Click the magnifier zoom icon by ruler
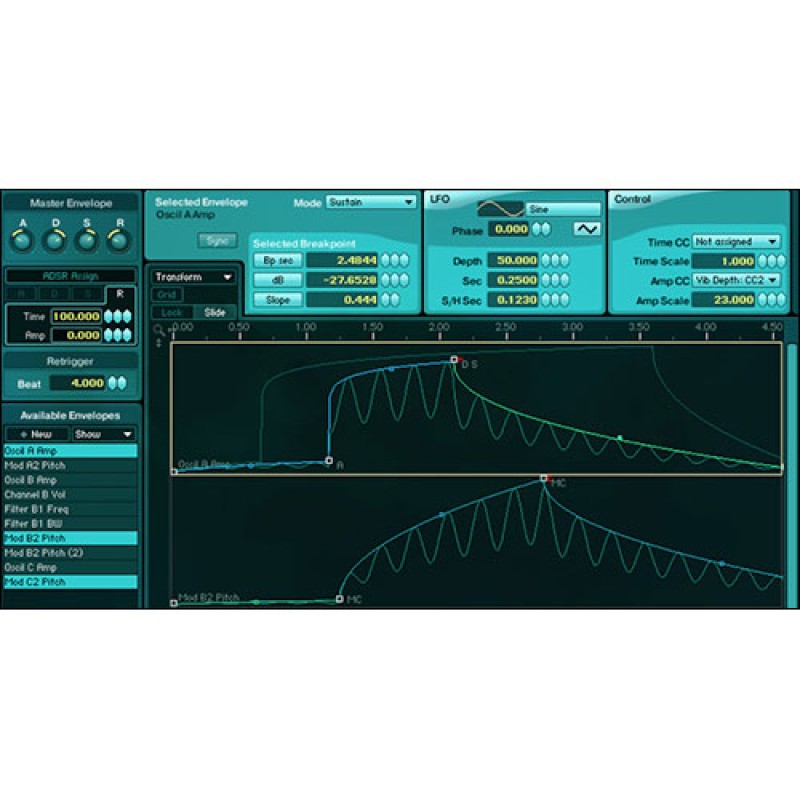 pos(158,328)
